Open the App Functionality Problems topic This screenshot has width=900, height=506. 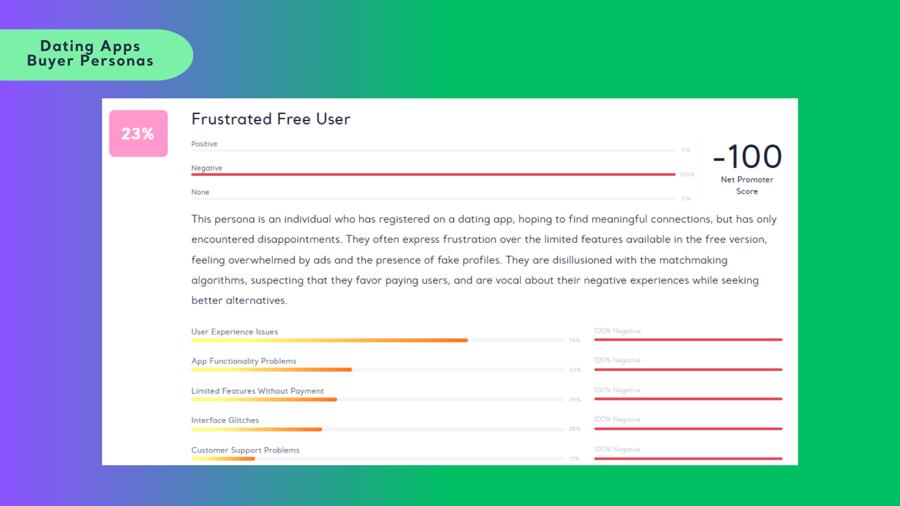[243, 361]
